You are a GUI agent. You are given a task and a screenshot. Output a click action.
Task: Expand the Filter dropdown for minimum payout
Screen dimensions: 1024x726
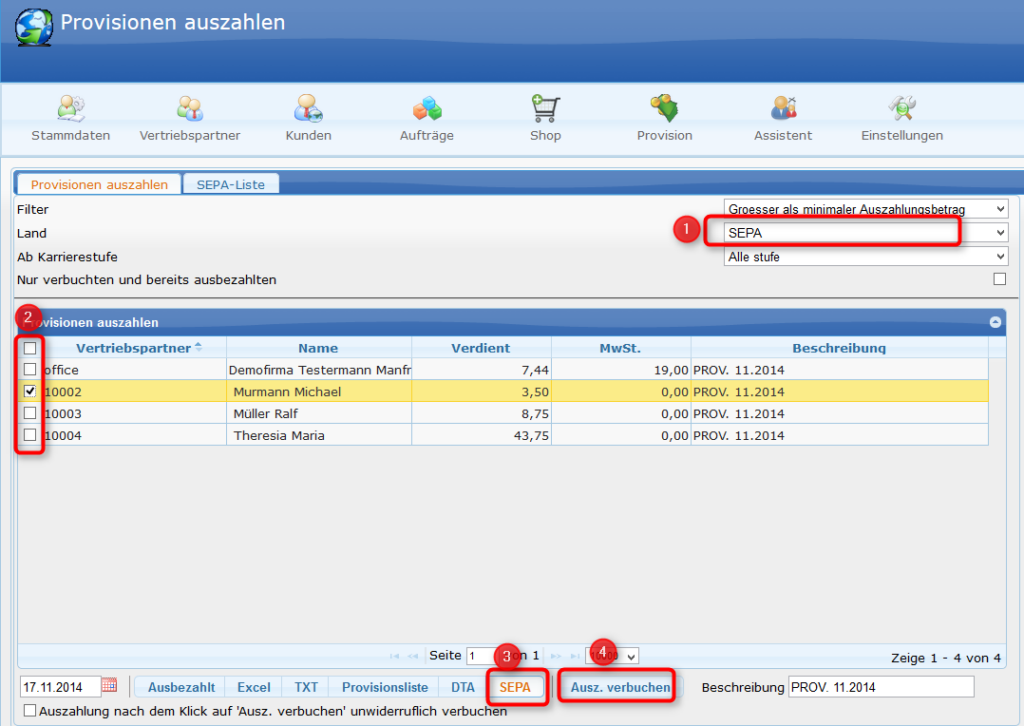pos(865,209)
